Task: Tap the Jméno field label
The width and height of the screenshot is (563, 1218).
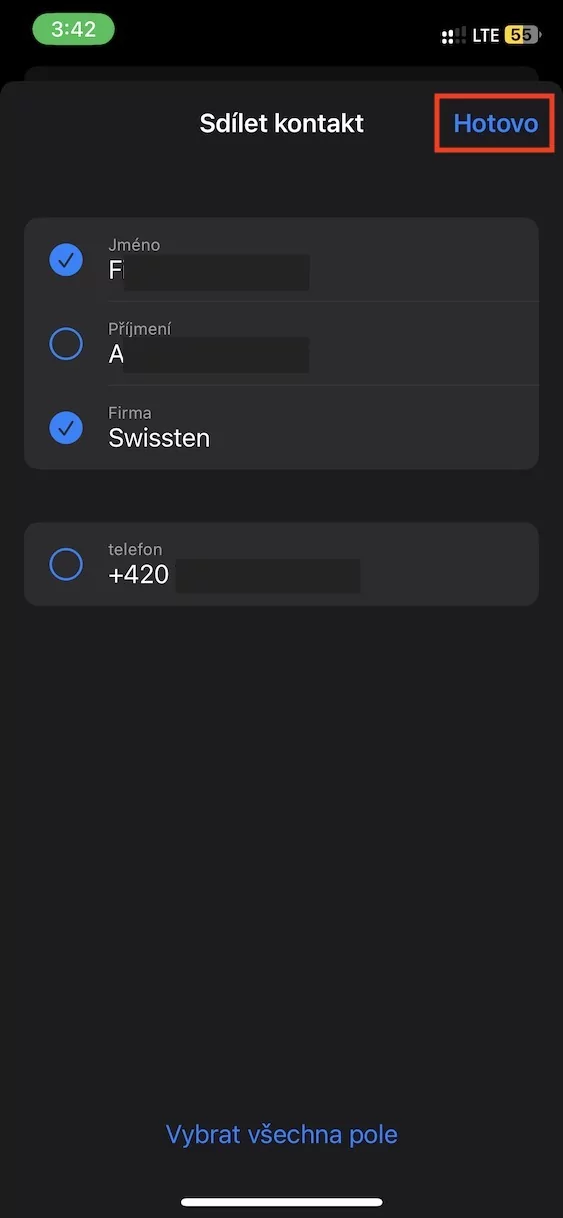Action: [134, 245]
